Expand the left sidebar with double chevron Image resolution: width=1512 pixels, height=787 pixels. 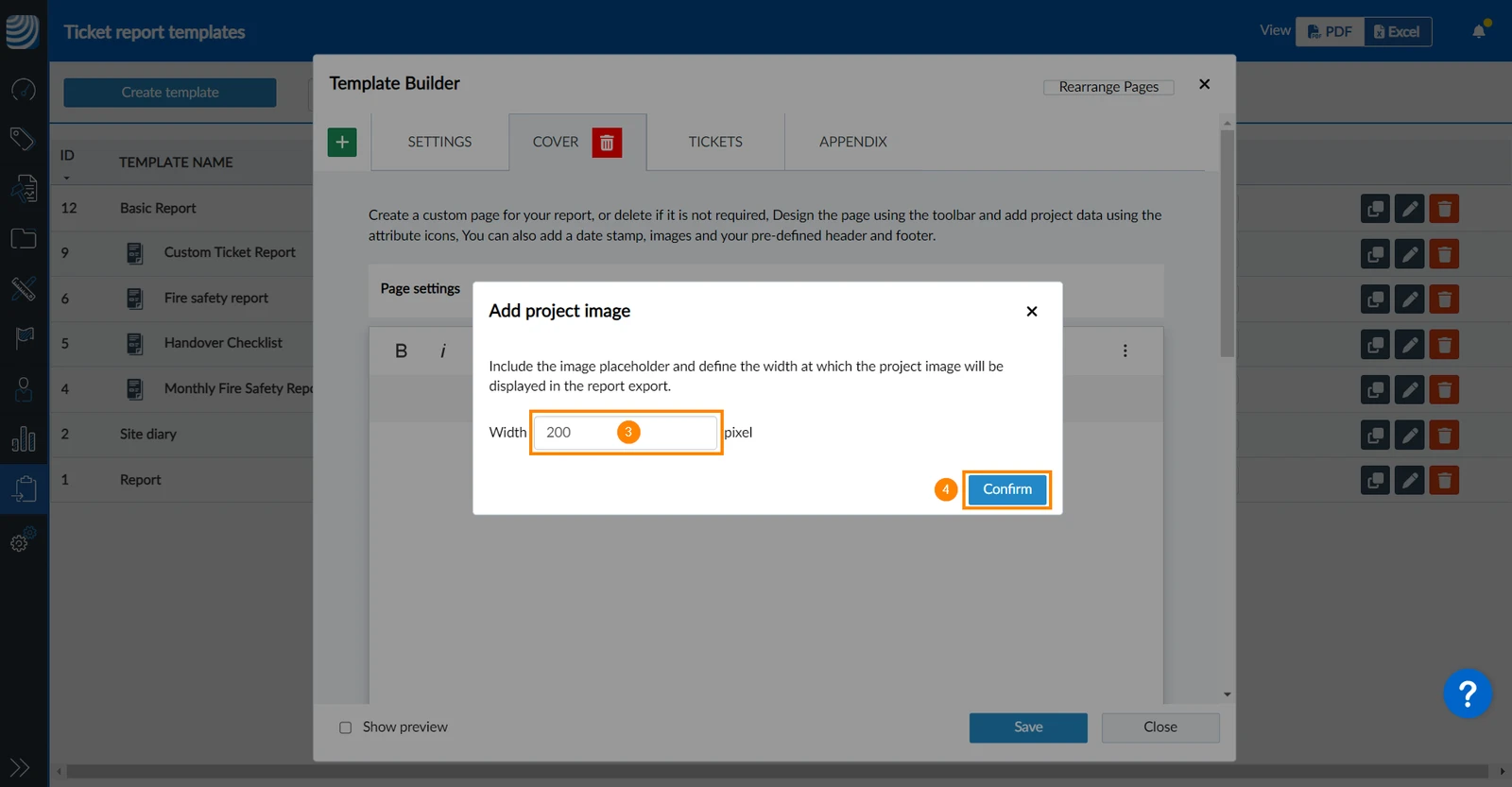[20, 767]
